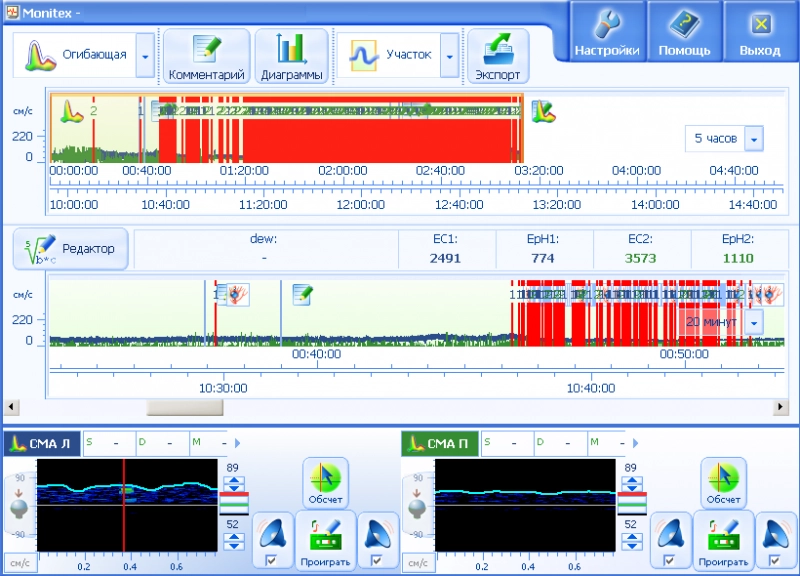The width and height of the screenshot is (800, 576).
Task: Click the horizontal scrollbar thumb under the timeline
Action: point(185,407)
